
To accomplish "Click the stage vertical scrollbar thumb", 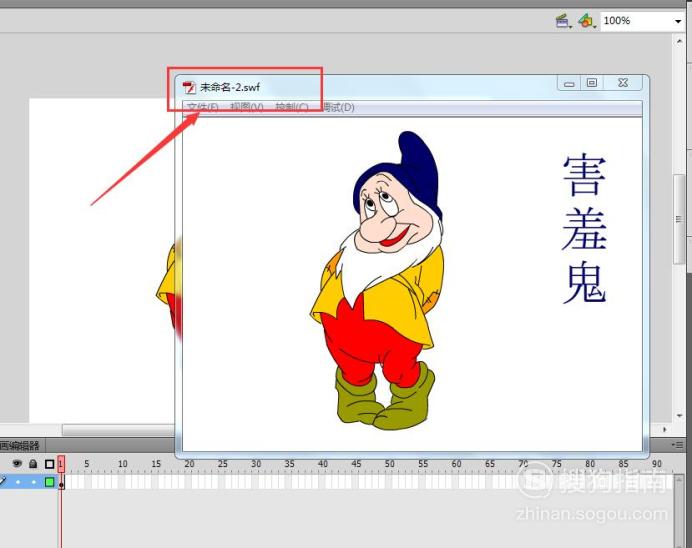I will [679, 219].
